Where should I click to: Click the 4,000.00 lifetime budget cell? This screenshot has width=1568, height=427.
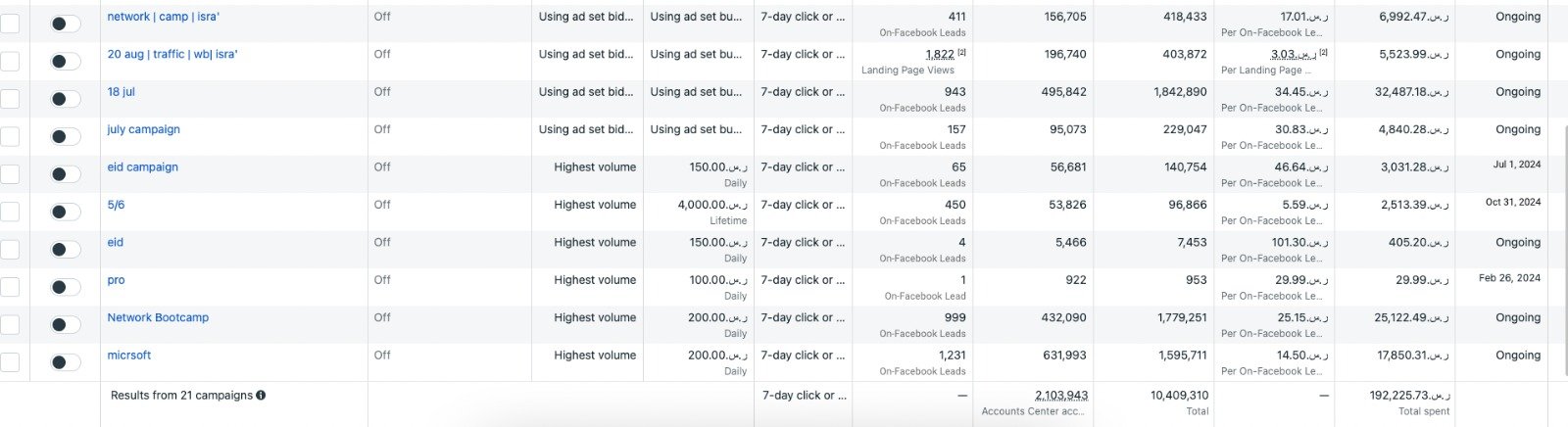tap(711, 206)
